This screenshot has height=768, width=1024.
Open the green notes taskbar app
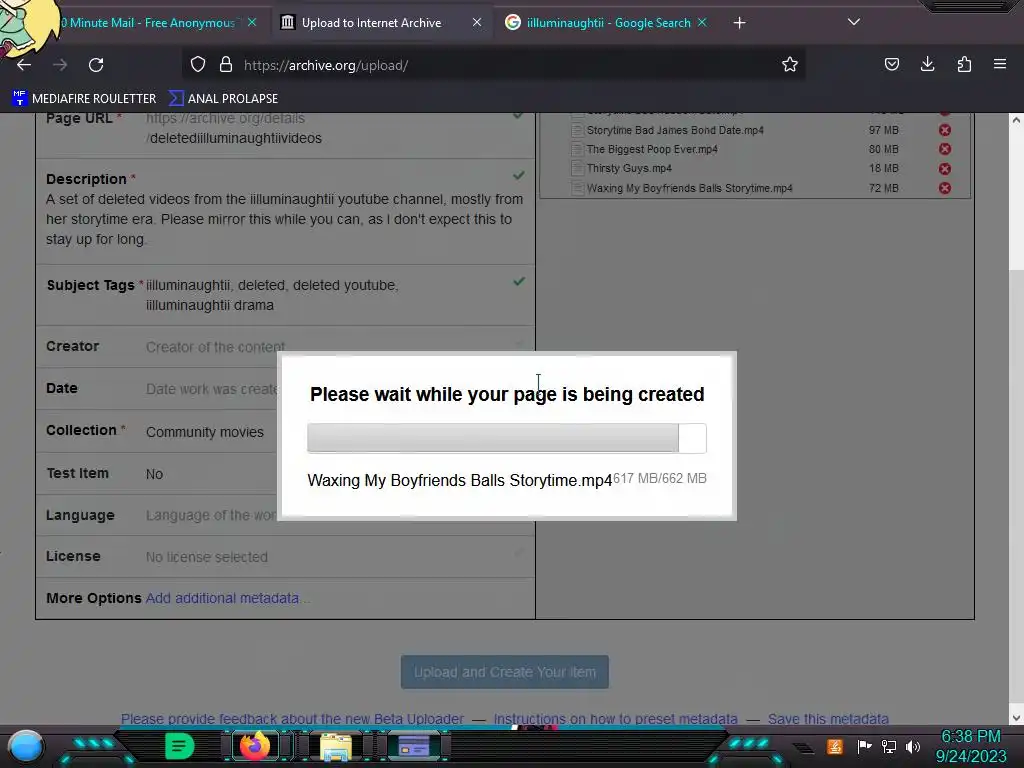coord(180,746)
